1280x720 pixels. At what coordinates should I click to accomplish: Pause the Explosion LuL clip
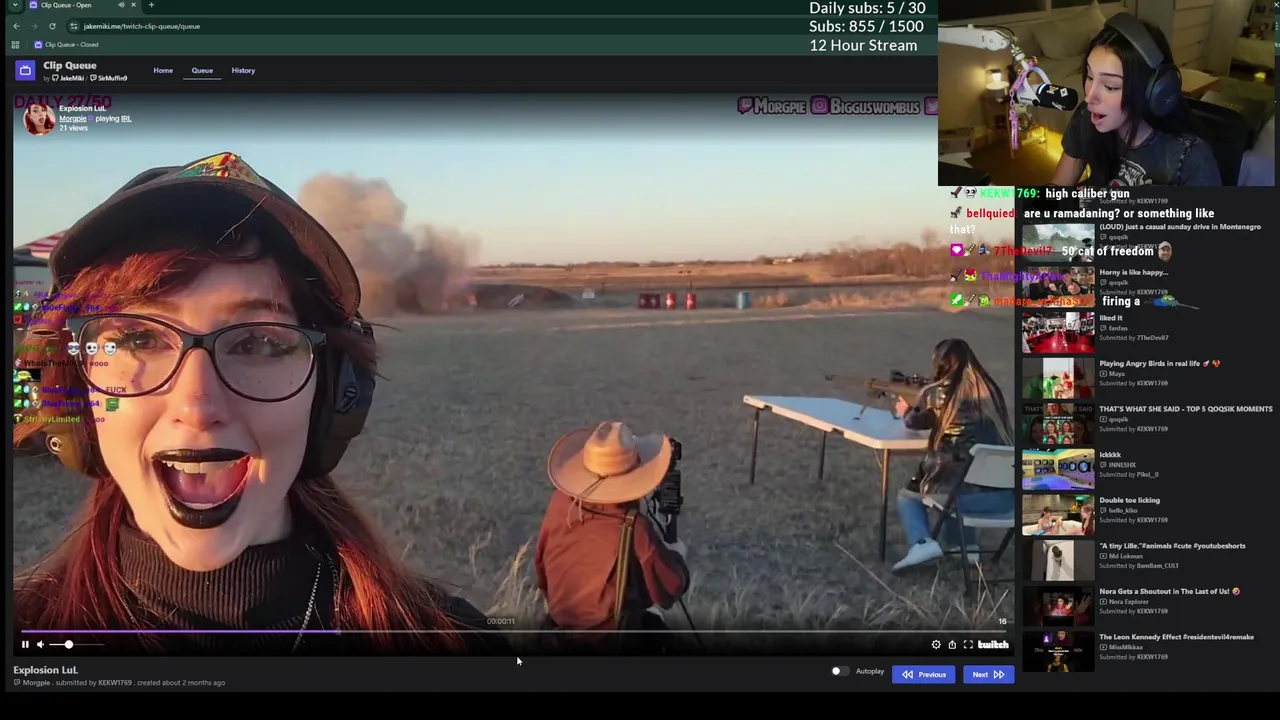pos(25,645)
